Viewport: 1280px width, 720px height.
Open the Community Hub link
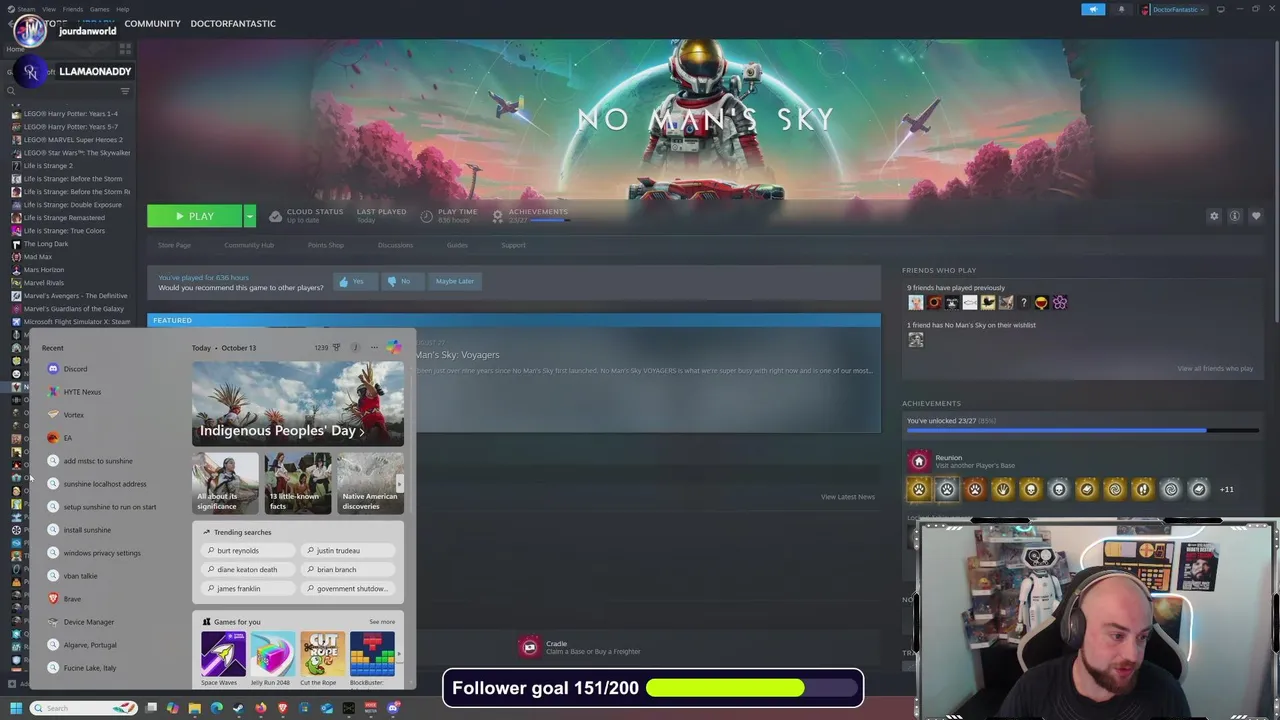click(x=249, y=245)
